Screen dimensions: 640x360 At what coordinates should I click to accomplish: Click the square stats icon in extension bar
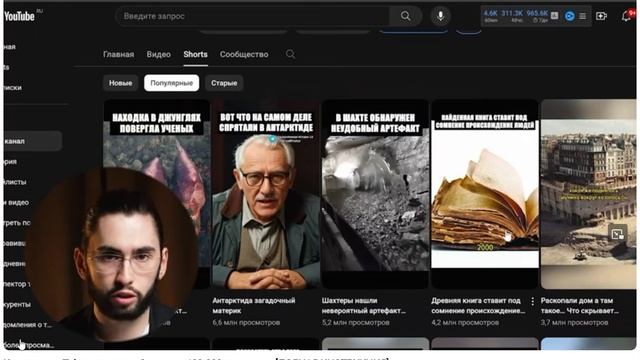[x=555, y=16]
